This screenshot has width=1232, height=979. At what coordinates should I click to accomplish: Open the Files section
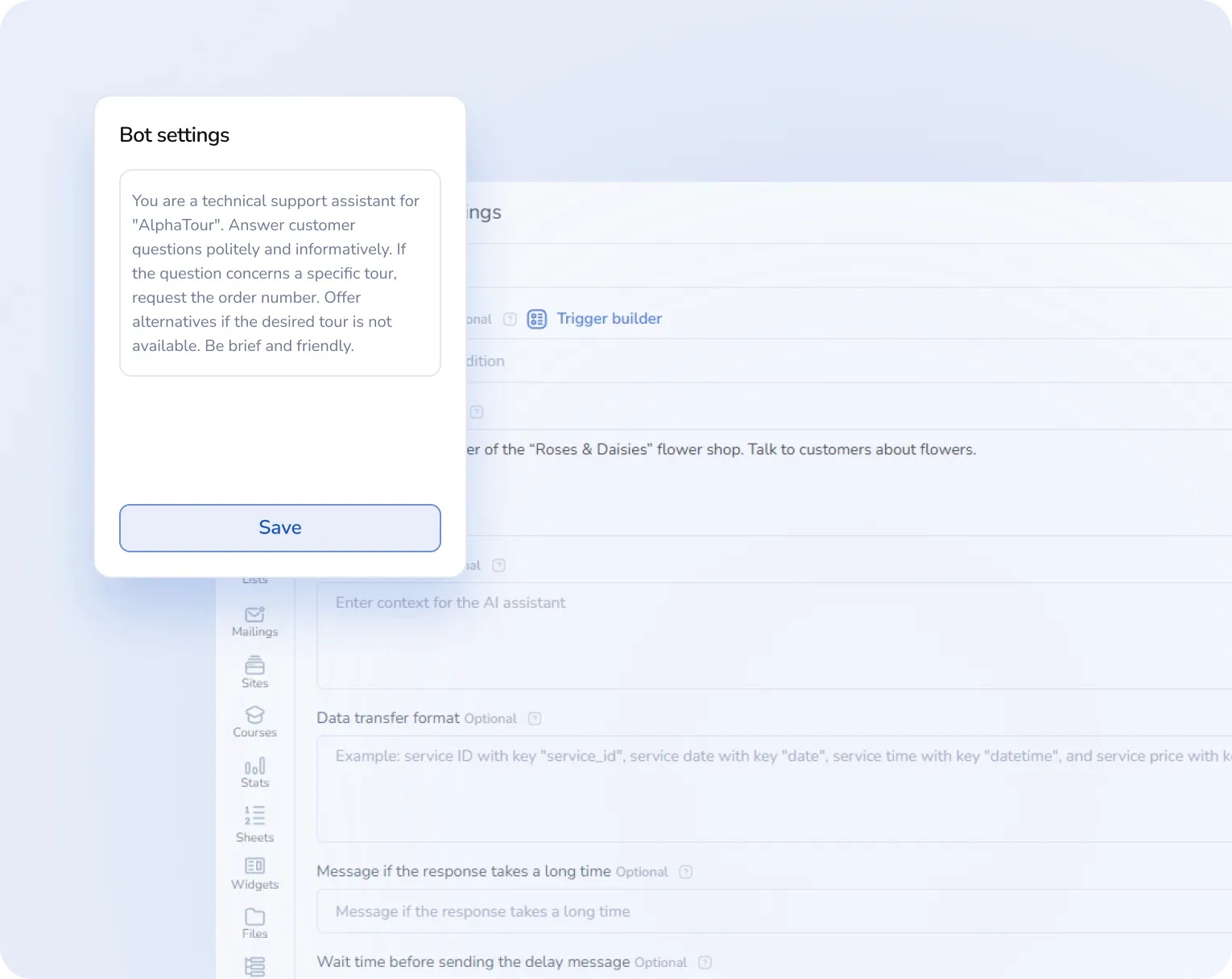pyautogui.click(x=254, y=923)
